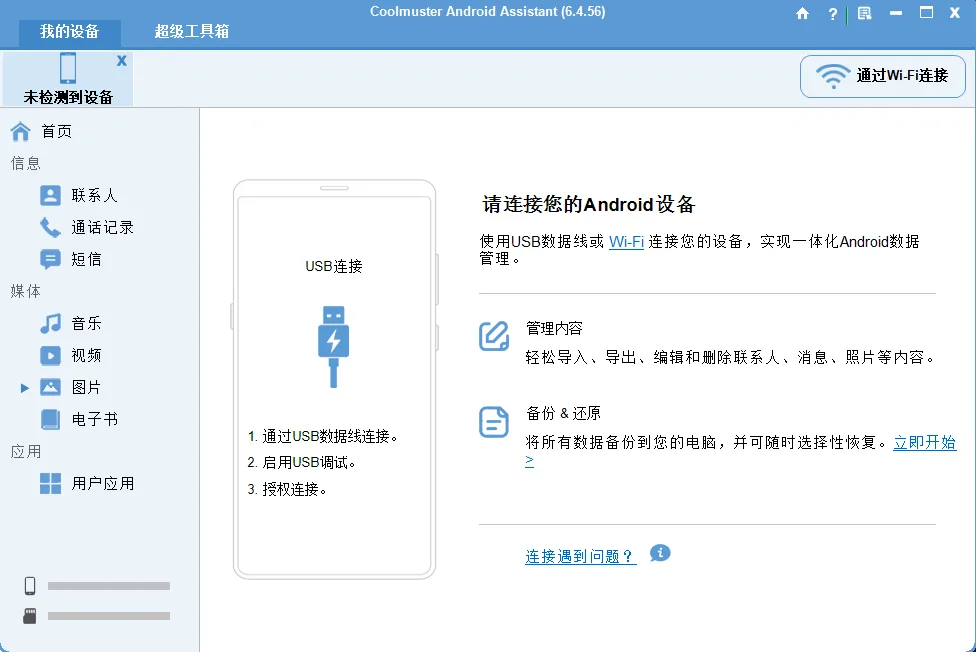
Task: Click the 备份 & 还原 document icon
Action: (x=494, y=422)
